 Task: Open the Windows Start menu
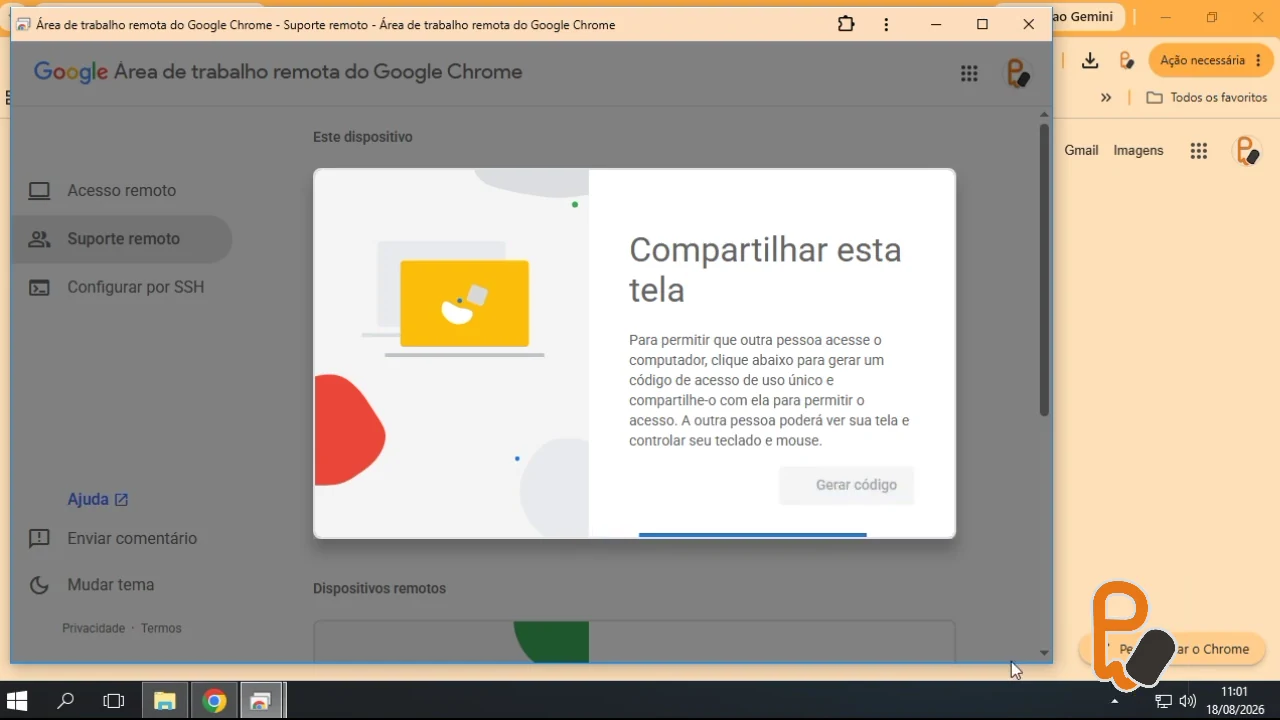click(x=17, y=701)
